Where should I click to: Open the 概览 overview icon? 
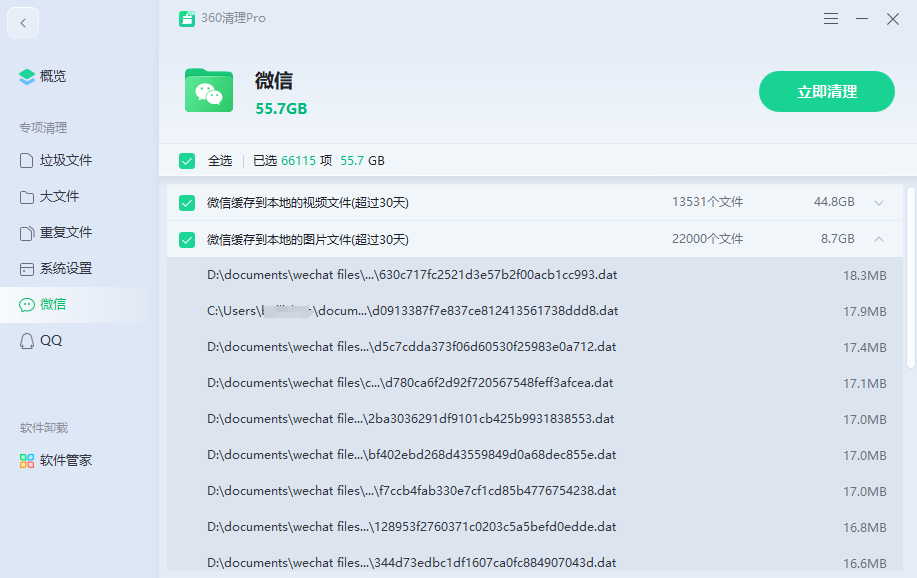coord(27,77)
